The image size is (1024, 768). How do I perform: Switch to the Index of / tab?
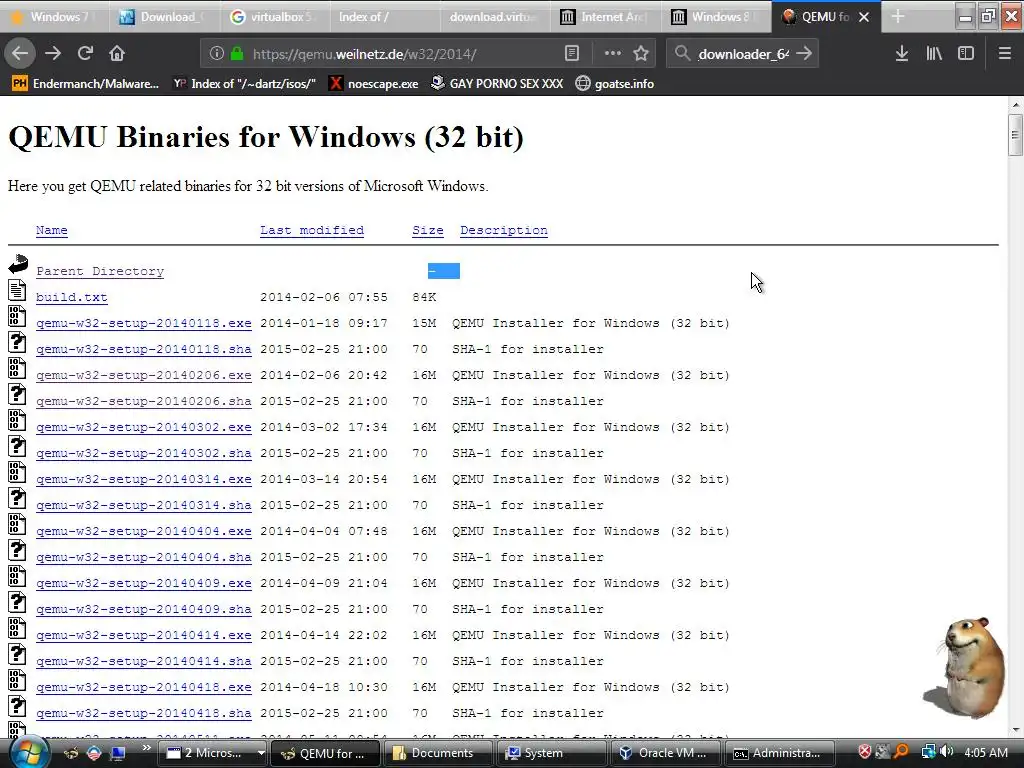383,17
